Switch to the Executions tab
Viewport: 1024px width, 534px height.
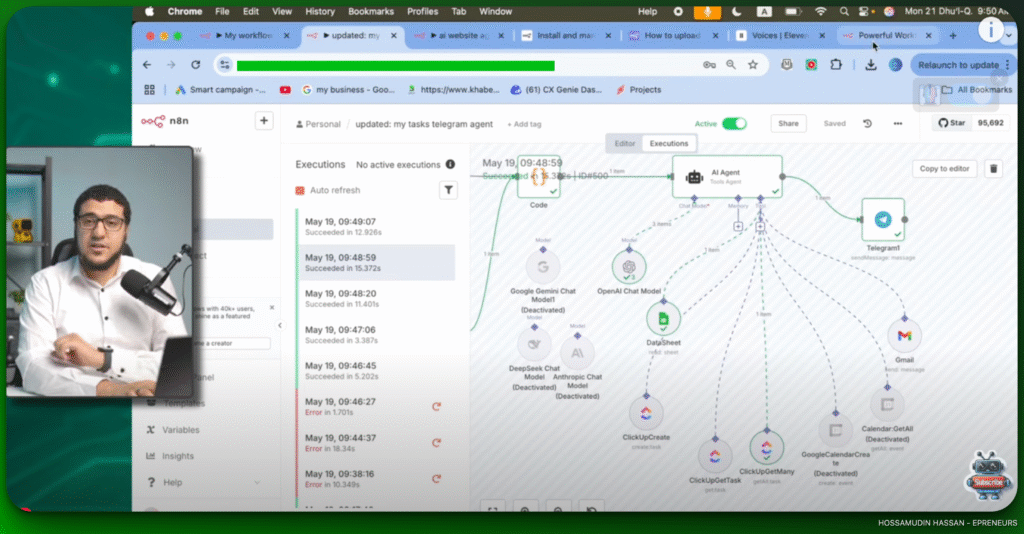click(669, 144)
